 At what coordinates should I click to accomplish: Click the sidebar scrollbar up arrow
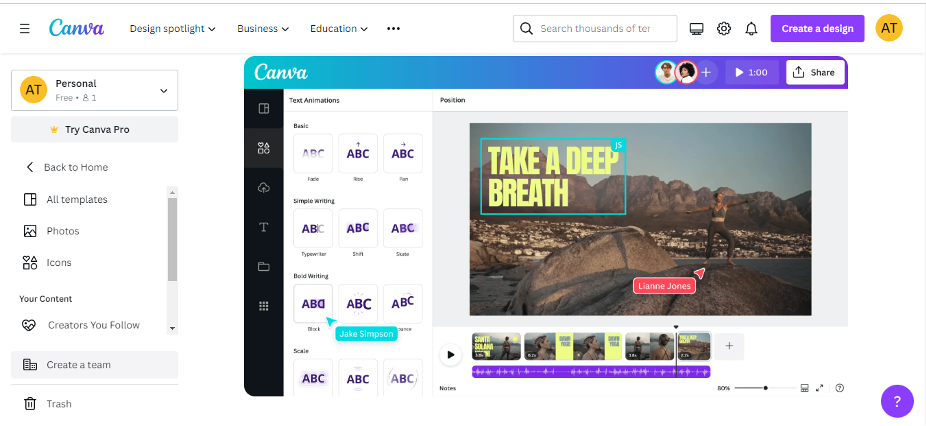click(172, 193)
